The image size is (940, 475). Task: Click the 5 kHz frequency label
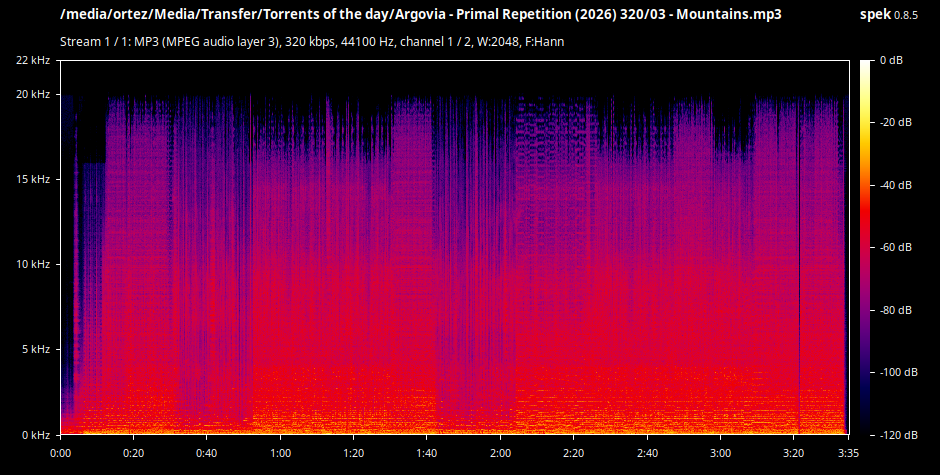point(36,349)
